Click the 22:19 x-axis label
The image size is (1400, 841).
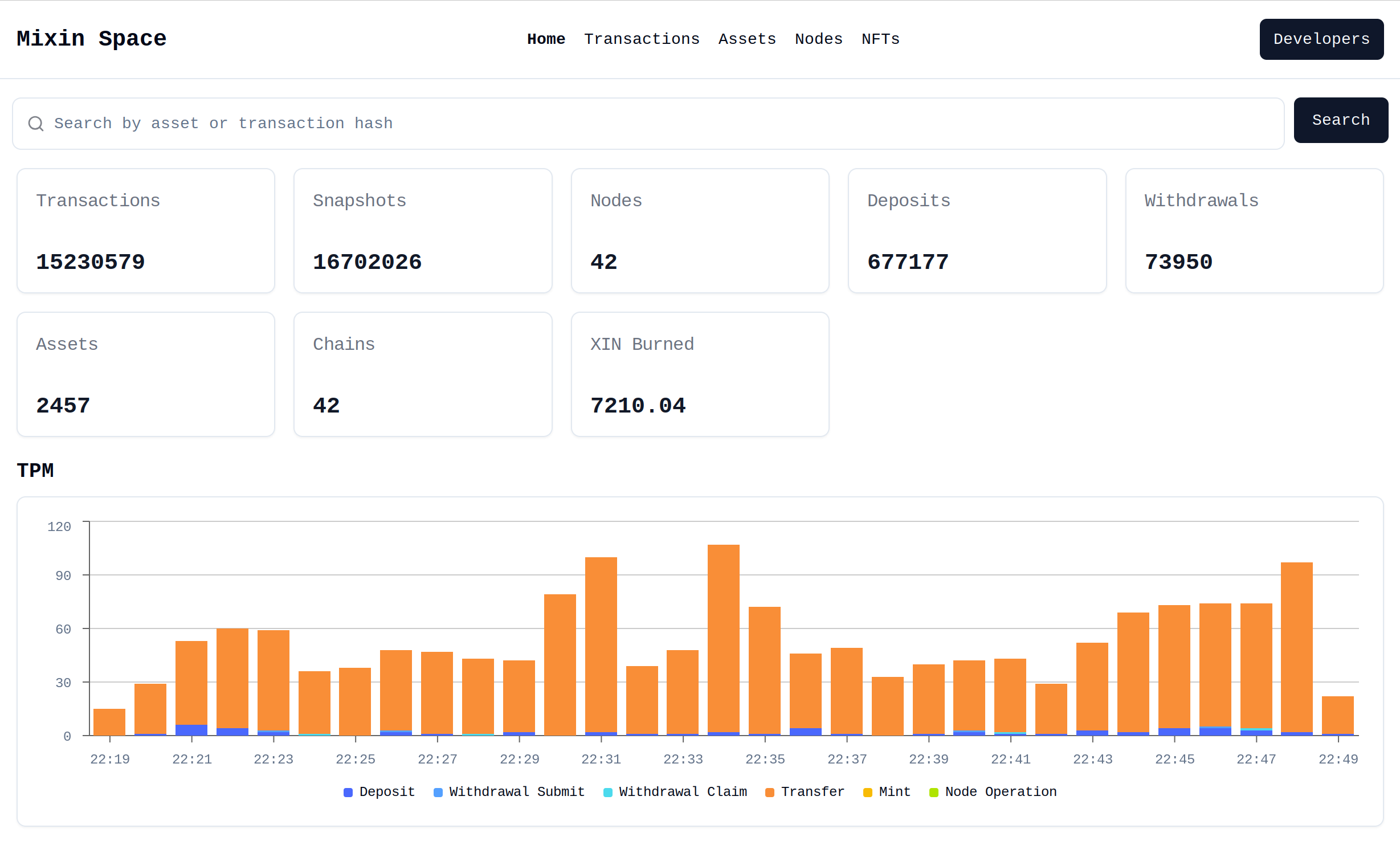[x=110, y=759]
